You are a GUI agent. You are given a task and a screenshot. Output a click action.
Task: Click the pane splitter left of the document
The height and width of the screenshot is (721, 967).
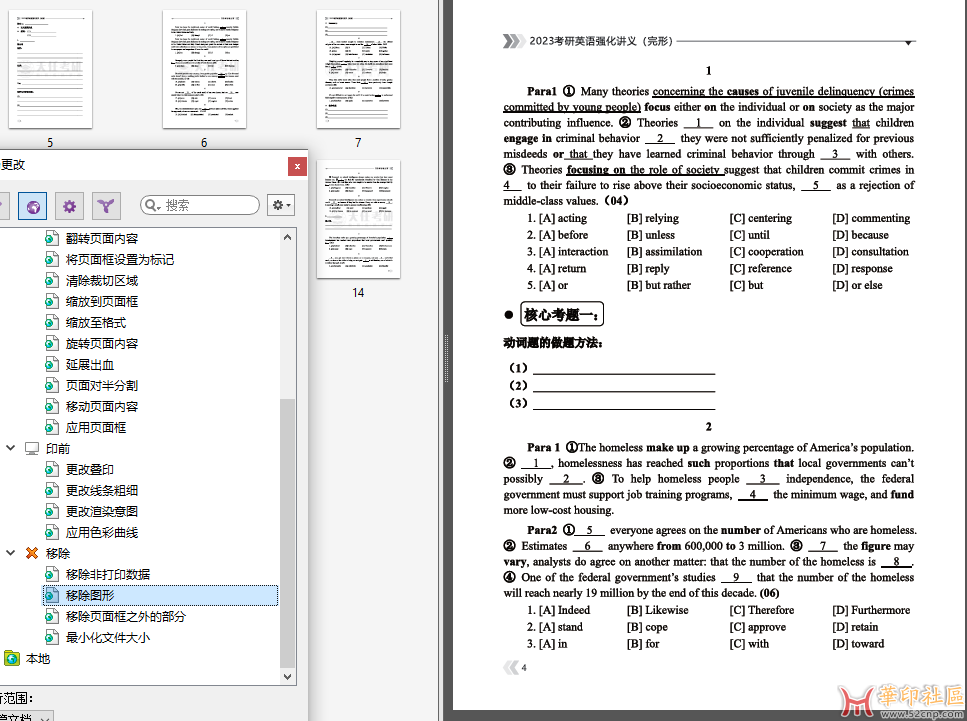[x=446, y=360]
